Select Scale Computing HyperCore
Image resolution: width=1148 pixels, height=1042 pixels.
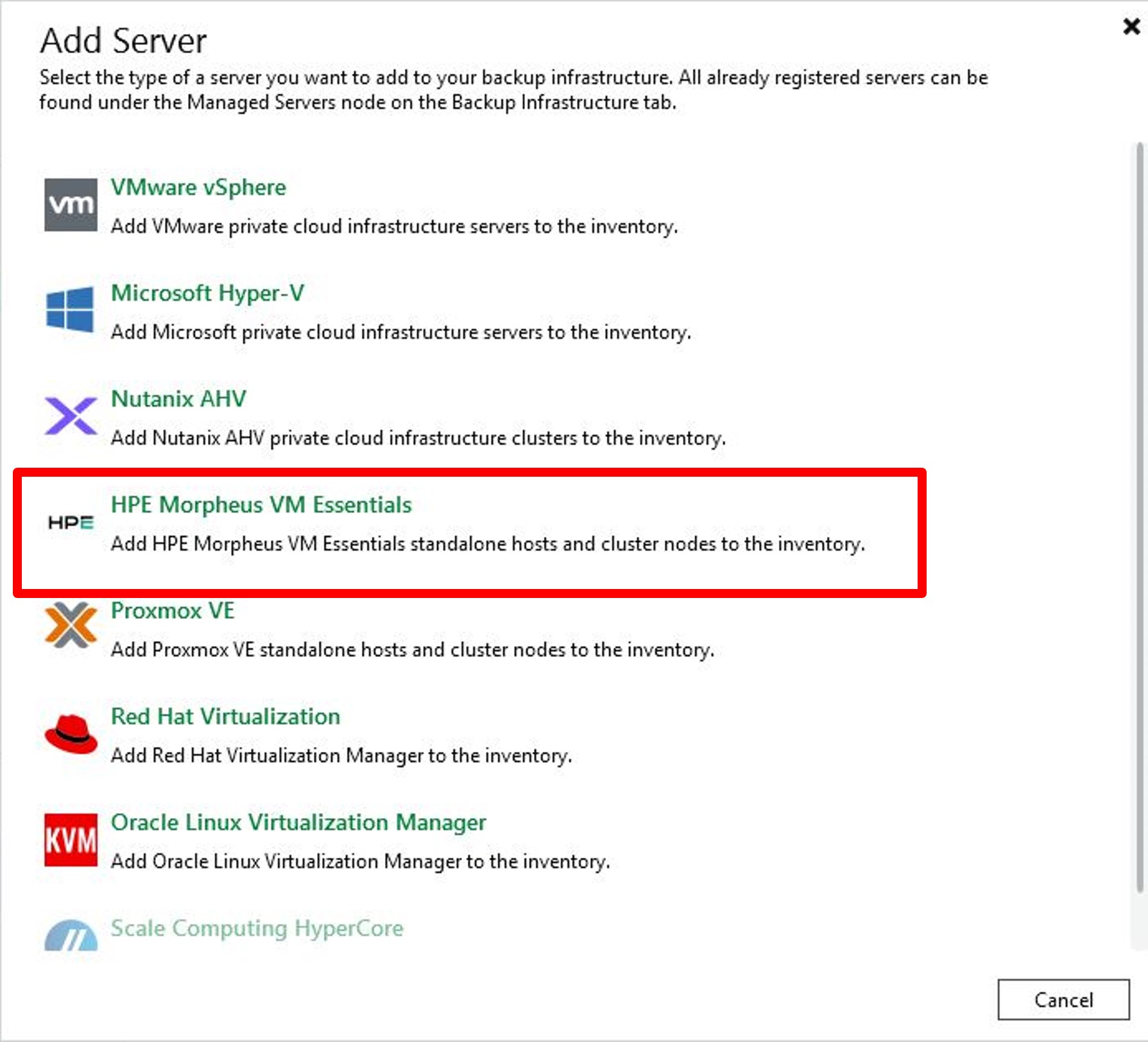click(x=257, y=928)
